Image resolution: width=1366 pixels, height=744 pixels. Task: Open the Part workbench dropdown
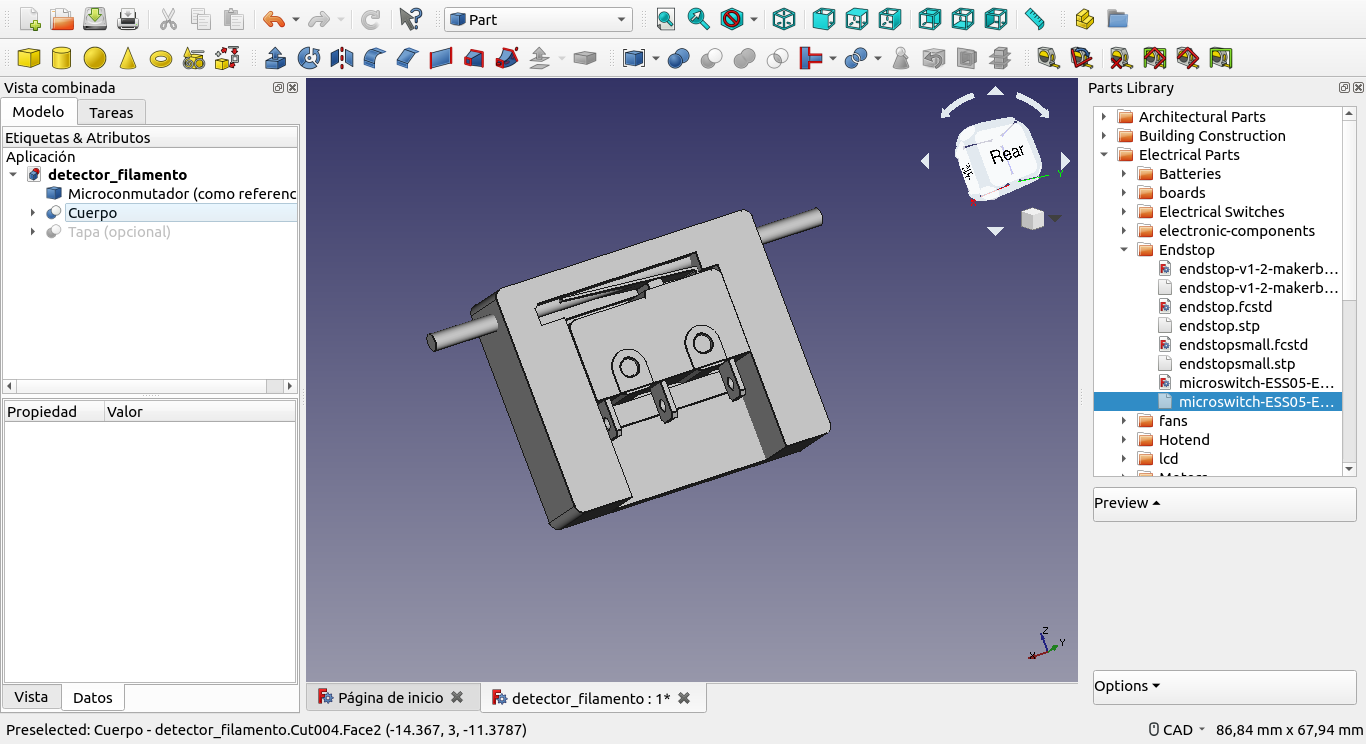pyautogui.click(x=538, y=19)
